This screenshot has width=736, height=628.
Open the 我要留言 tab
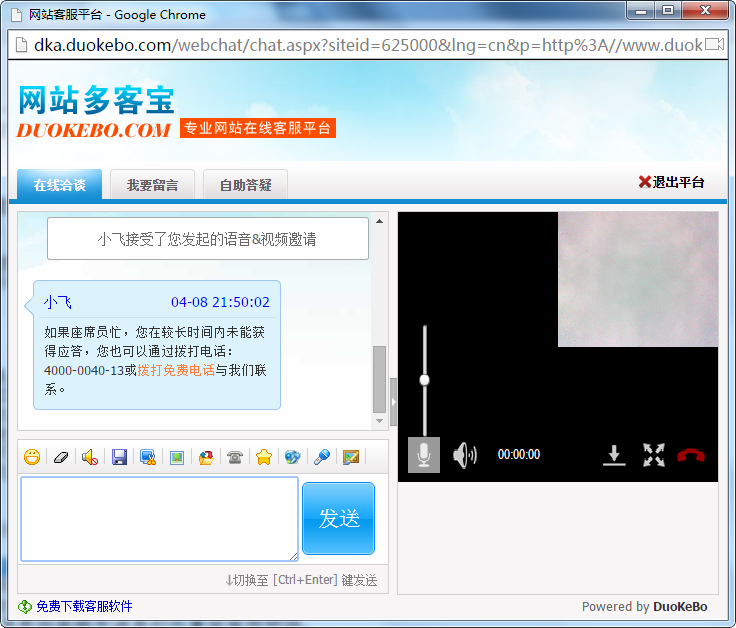[153, 184]
